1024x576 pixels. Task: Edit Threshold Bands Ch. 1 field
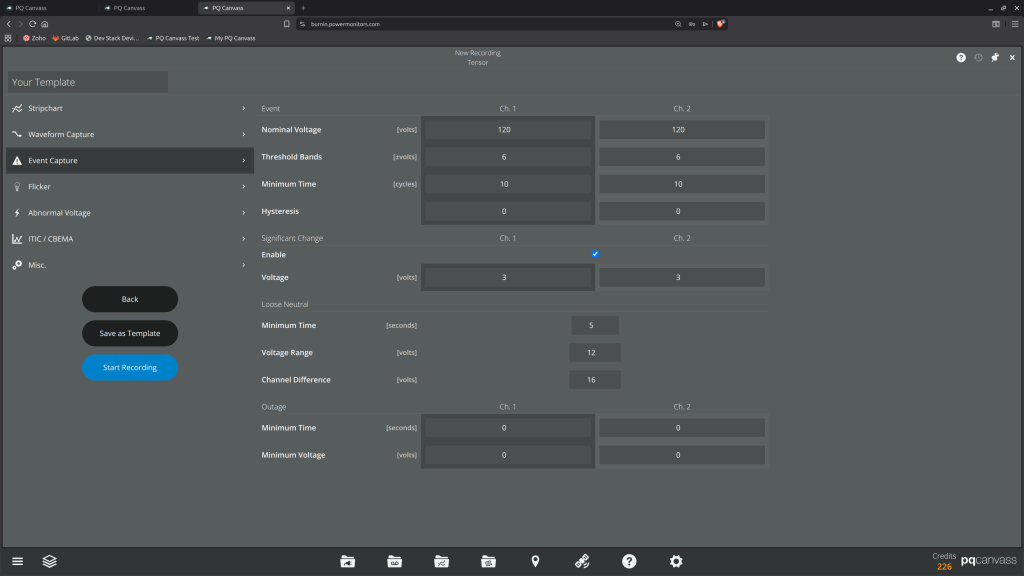(508, 157)
